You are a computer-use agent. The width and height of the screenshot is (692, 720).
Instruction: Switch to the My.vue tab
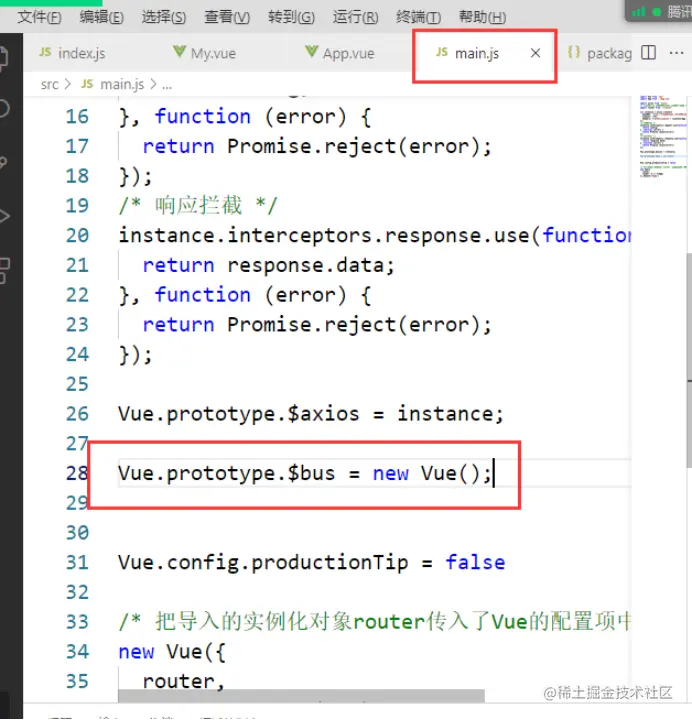205,53
